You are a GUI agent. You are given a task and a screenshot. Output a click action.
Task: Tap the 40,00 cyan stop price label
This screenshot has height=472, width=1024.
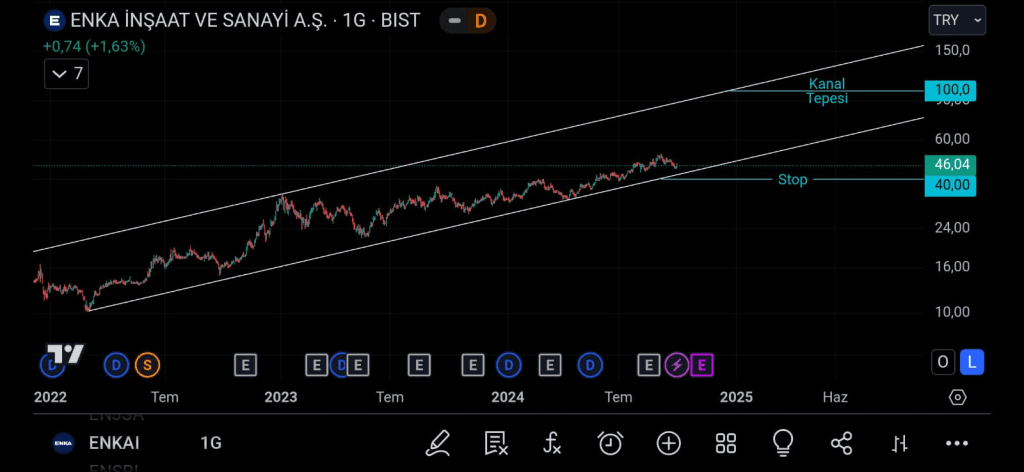(950, 185)
